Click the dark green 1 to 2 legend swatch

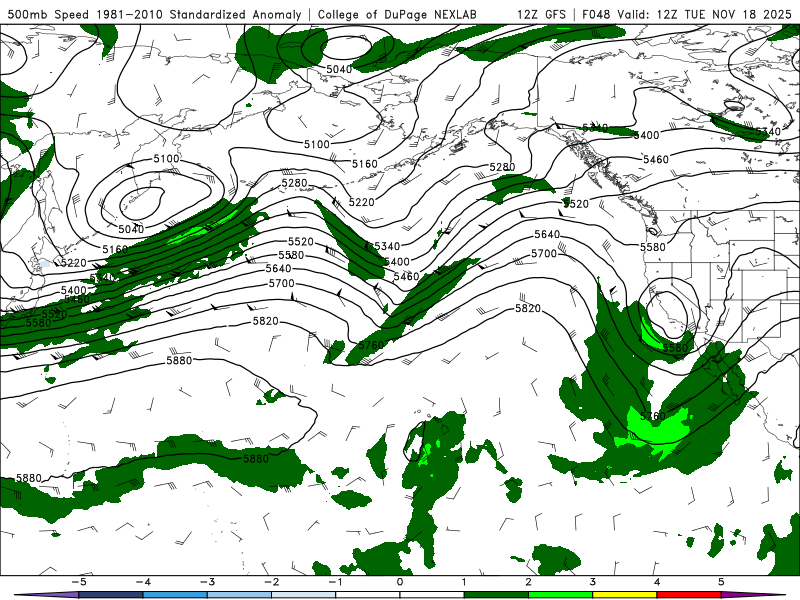coord(496,595)
